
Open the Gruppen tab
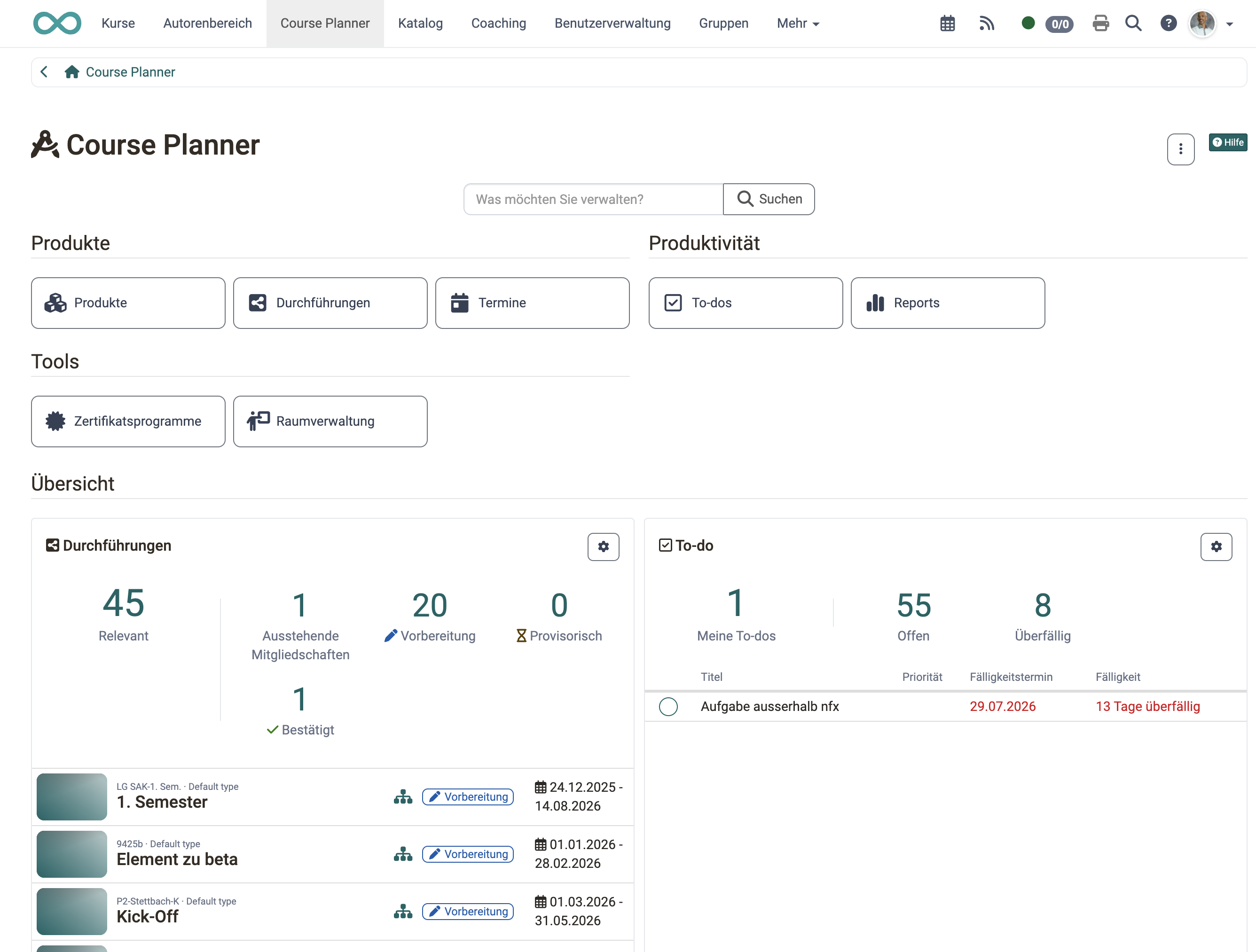tap(723, 23)
